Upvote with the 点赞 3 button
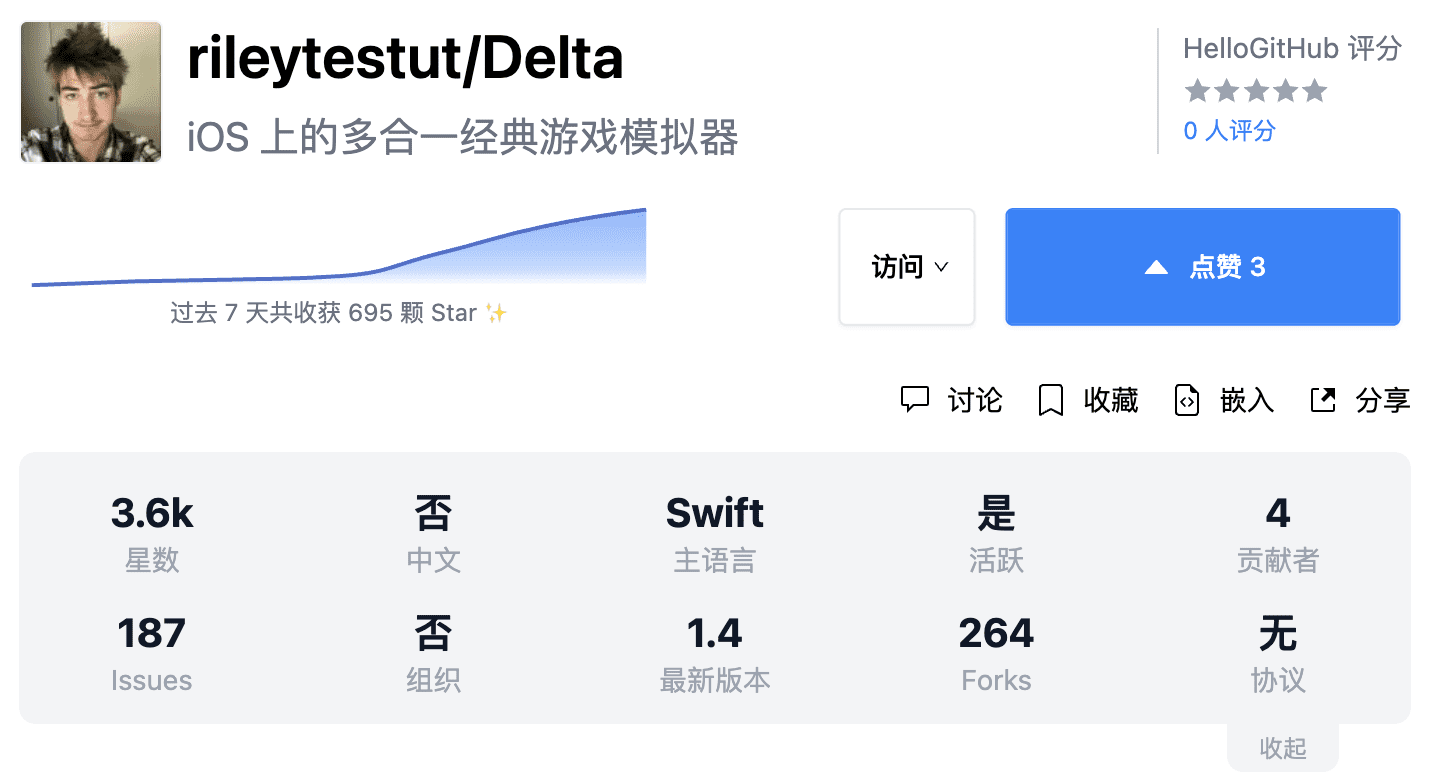1430x776 pixels. 1202,267
